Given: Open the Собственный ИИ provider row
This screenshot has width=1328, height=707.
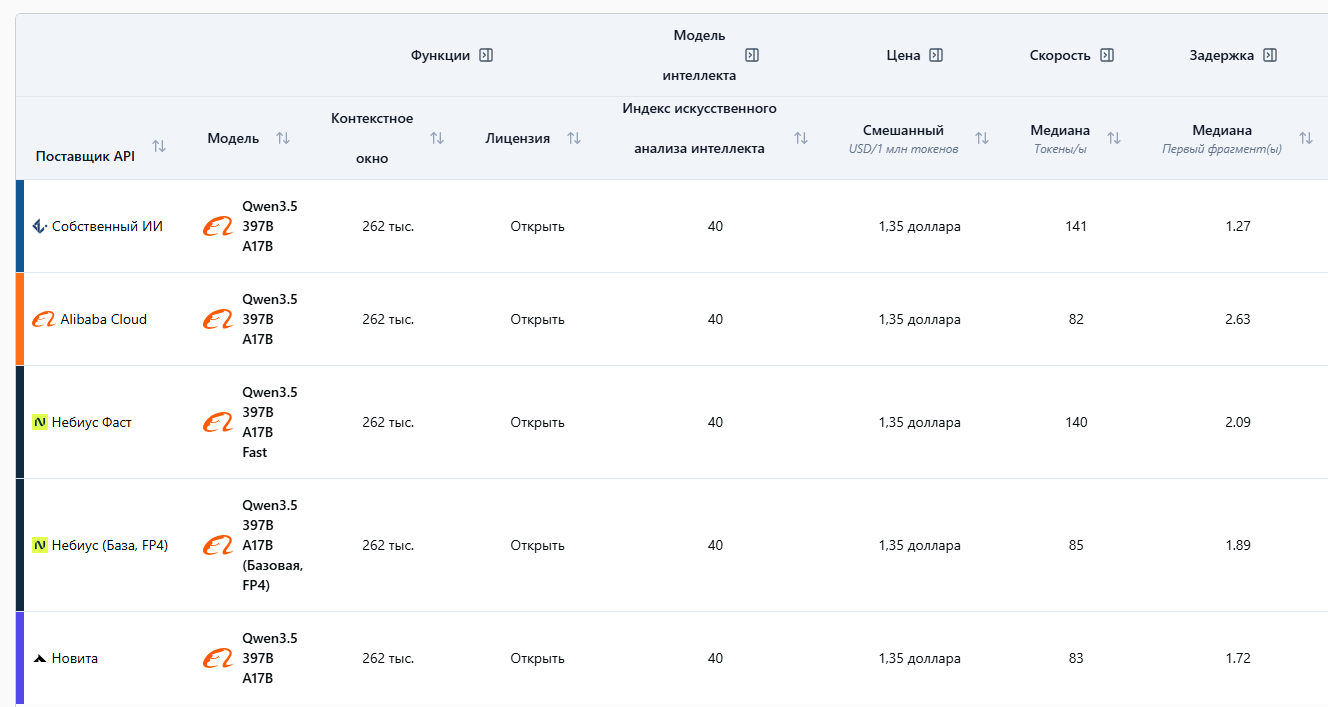Looking at the screenshot, I should click(x=106, y=227).
